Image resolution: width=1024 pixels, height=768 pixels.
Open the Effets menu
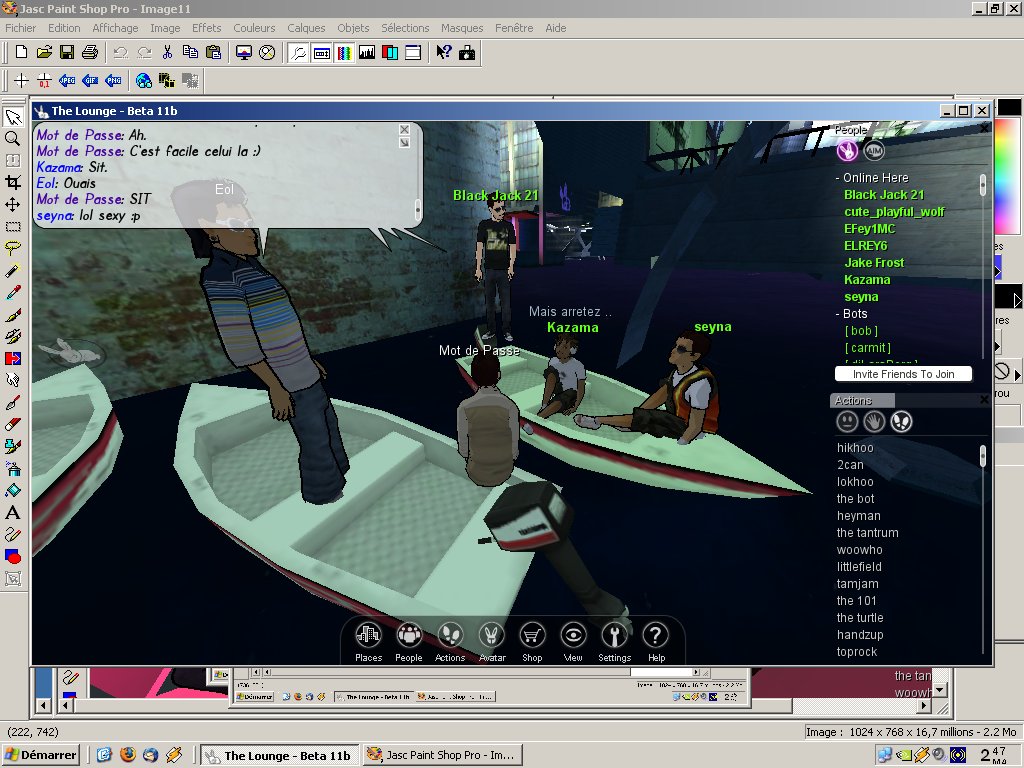[206, 28]
